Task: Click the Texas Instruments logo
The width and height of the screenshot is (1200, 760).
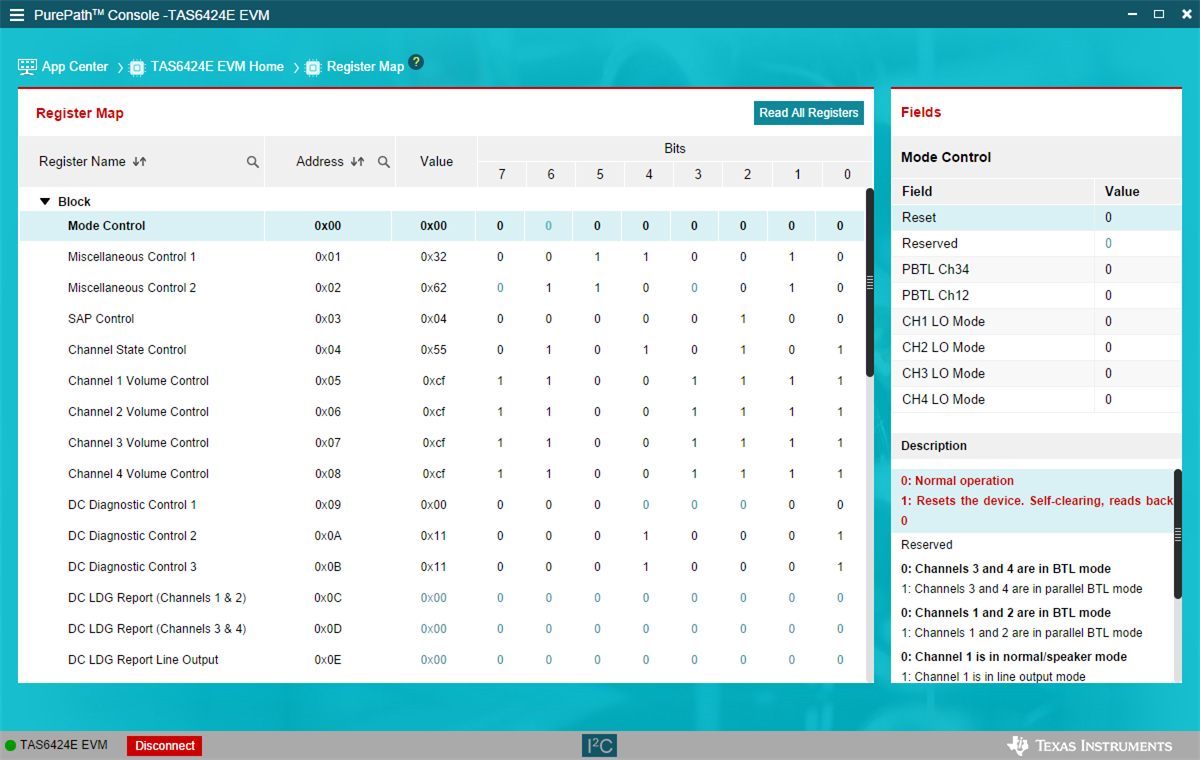Action: tap(1089, 745)
